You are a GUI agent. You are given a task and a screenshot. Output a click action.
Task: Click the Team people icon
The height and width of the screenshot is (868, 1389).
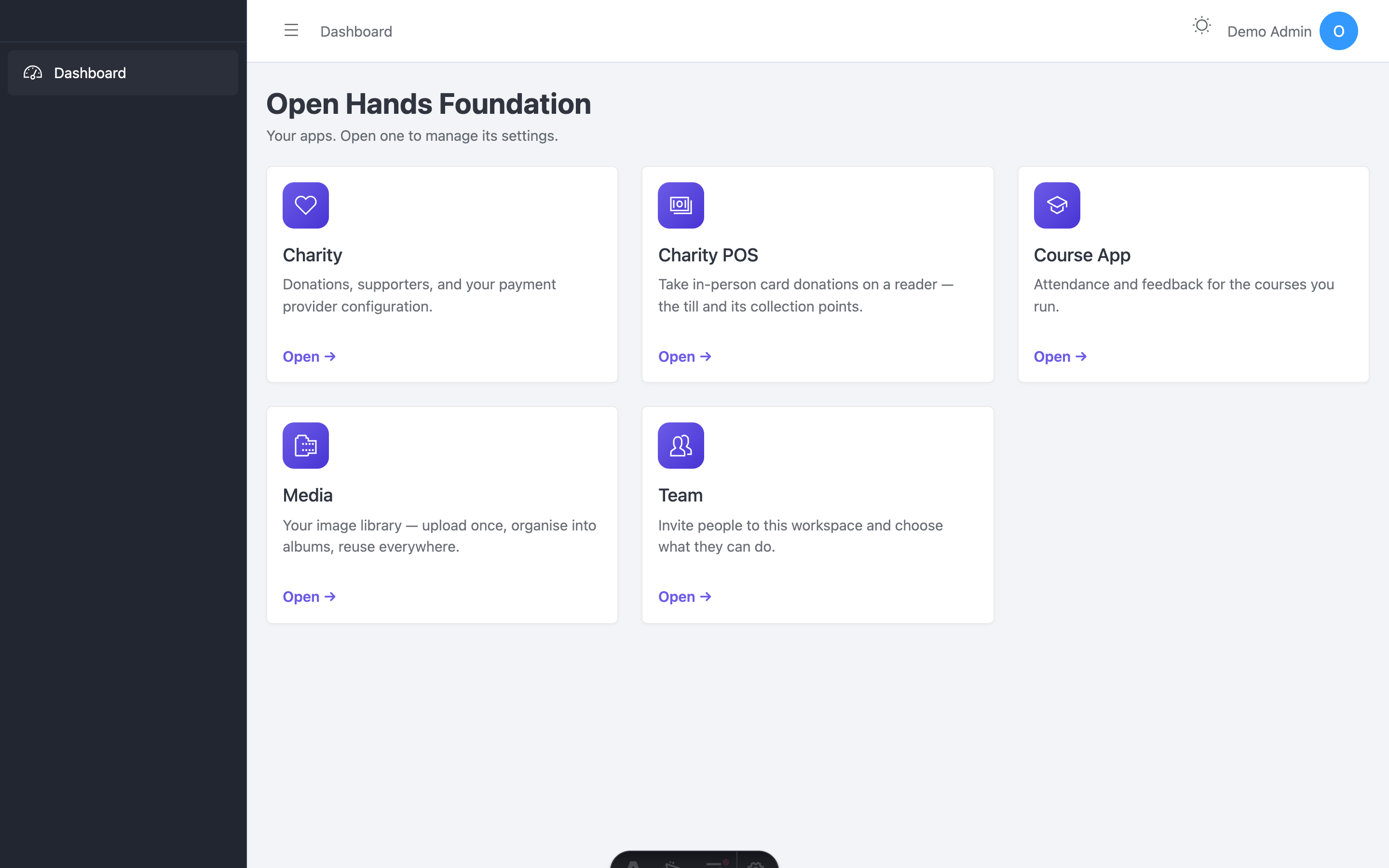pos(681,446)
